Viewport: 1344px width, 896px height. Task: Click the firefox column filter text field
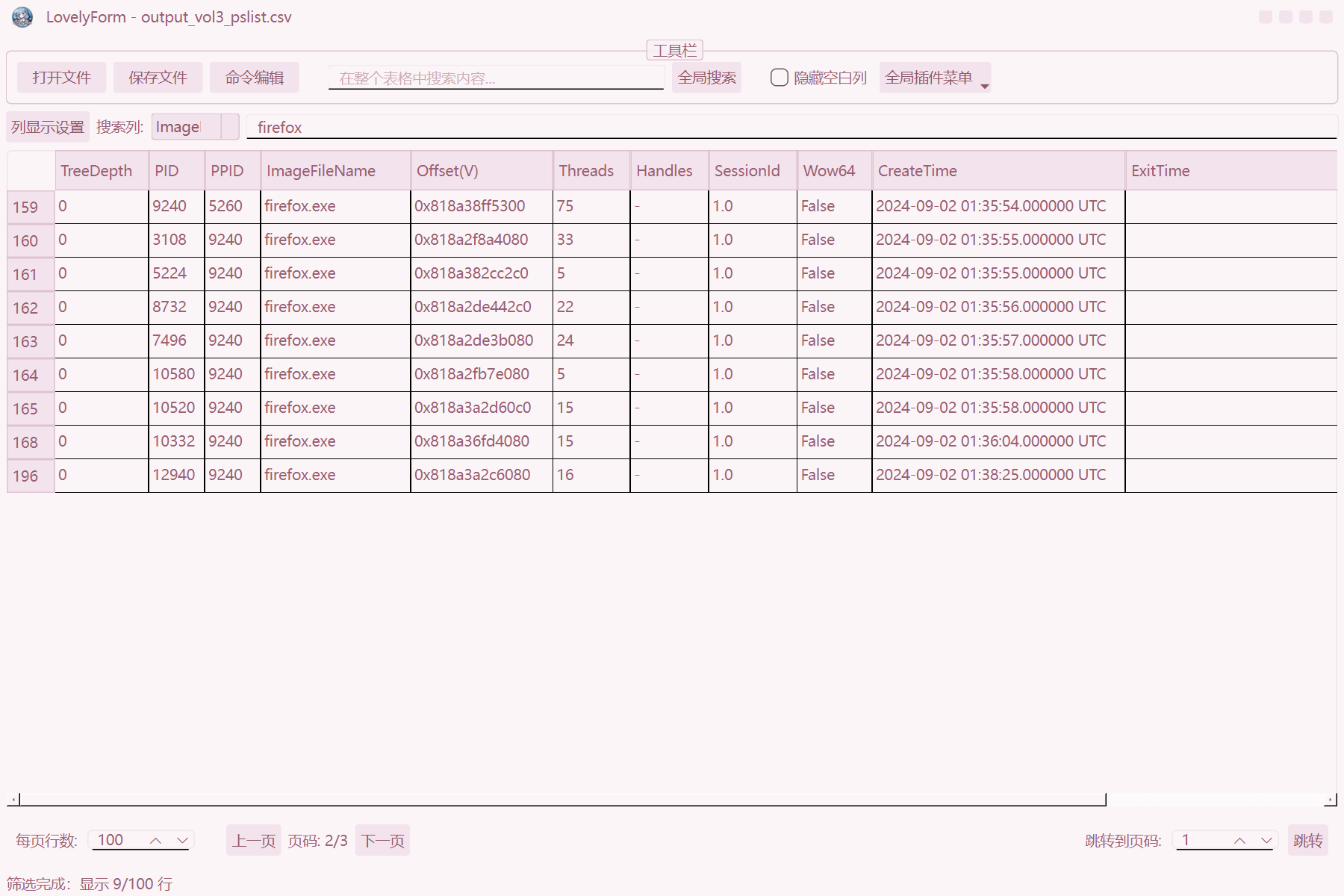791,127
